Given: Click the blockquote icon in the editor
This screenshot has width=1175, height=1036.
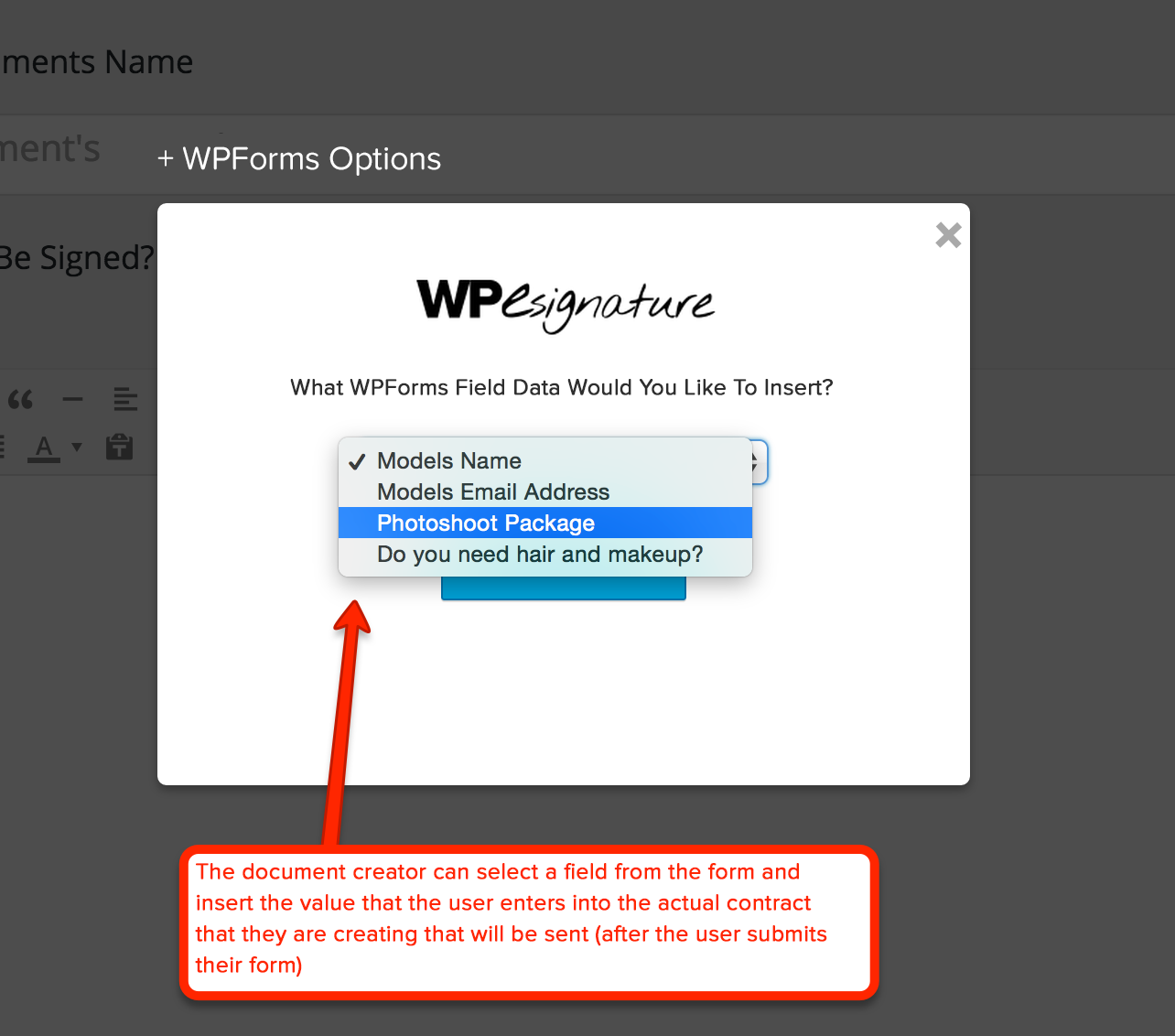Looking at the screenshot, I should (x=20, y=399).
